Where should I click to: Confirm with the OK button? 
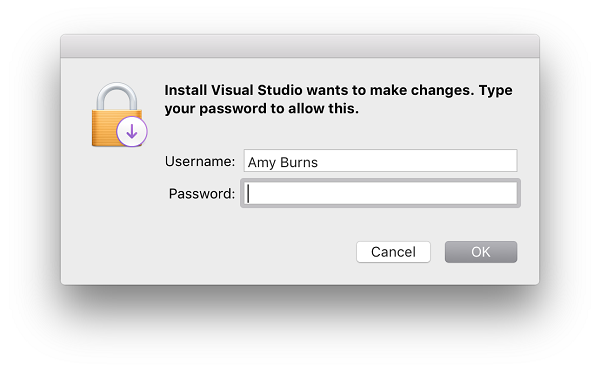pyautogui.click(x=481, y=252)
